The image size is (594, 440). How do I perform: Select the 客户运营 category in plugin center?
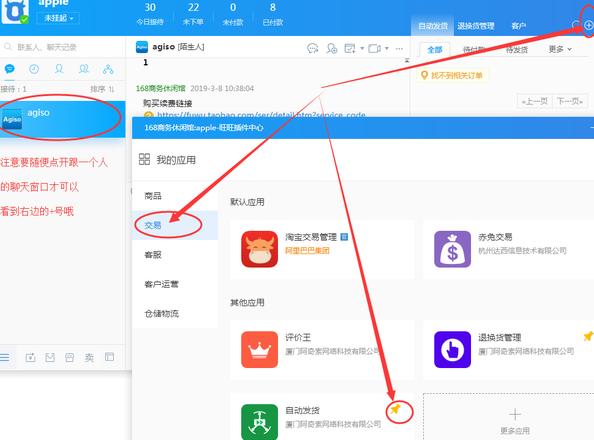[161, 284]
